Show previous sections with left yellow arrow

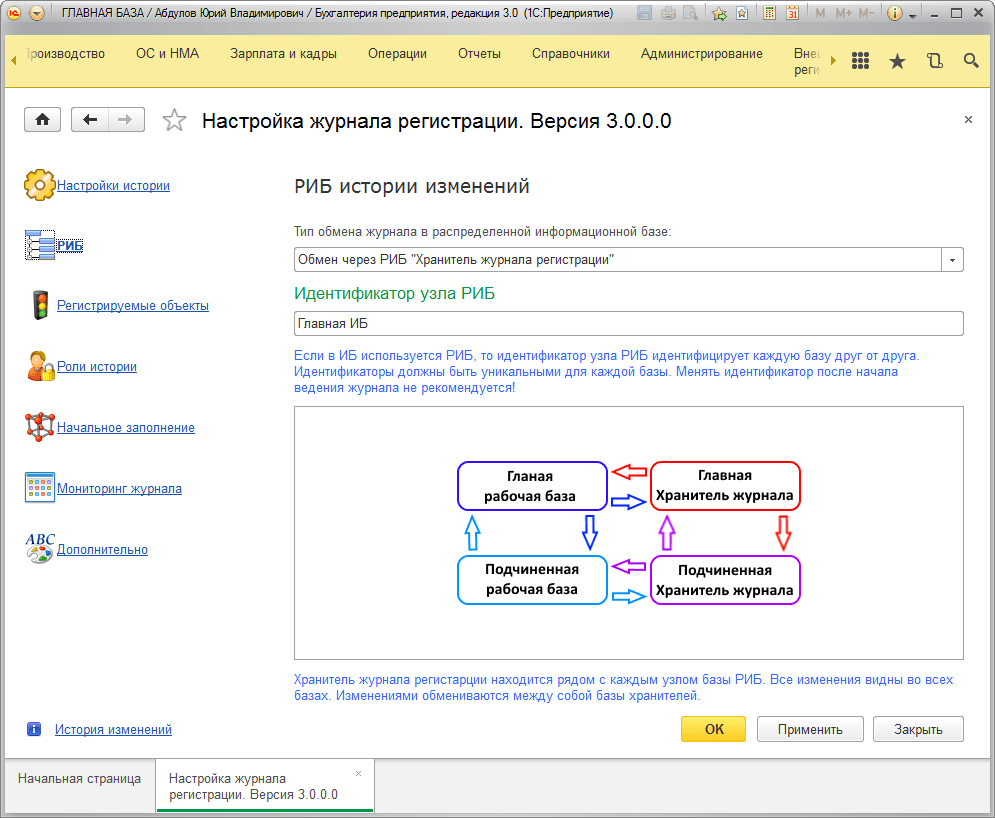[x=14, y=61]
